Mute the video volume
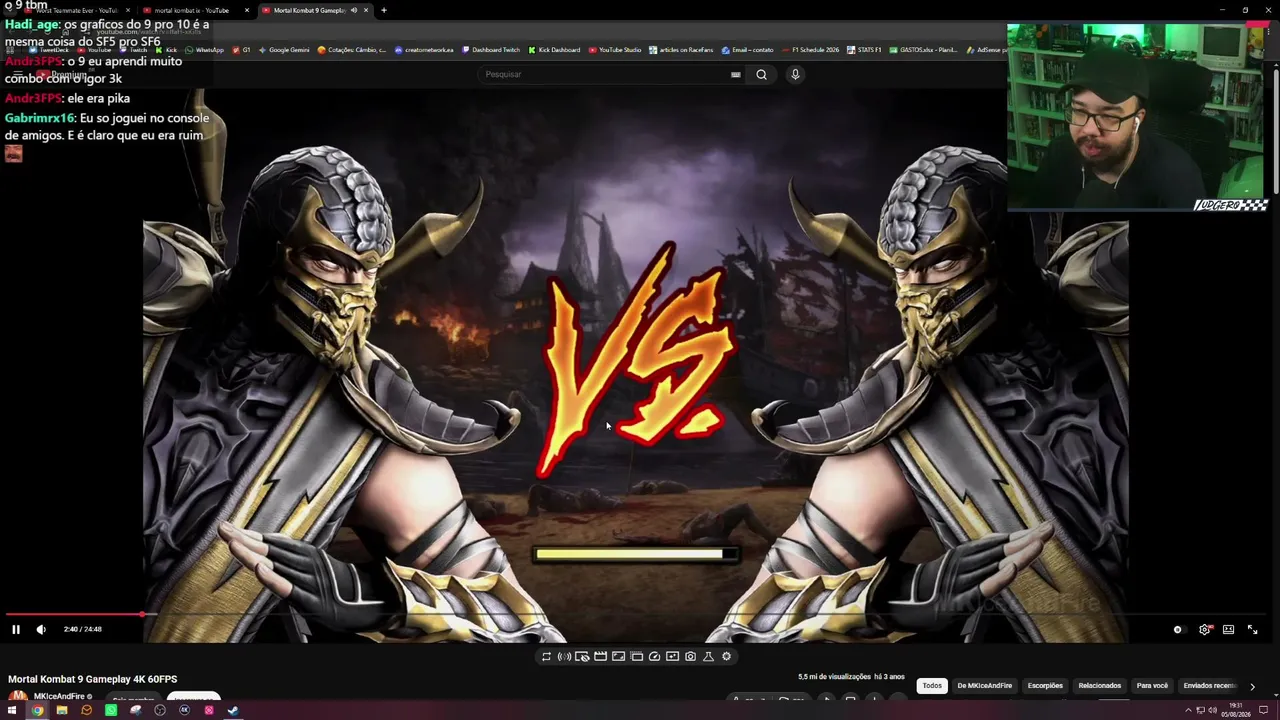This screenshot has width=1280, height=720. point(41,629)
